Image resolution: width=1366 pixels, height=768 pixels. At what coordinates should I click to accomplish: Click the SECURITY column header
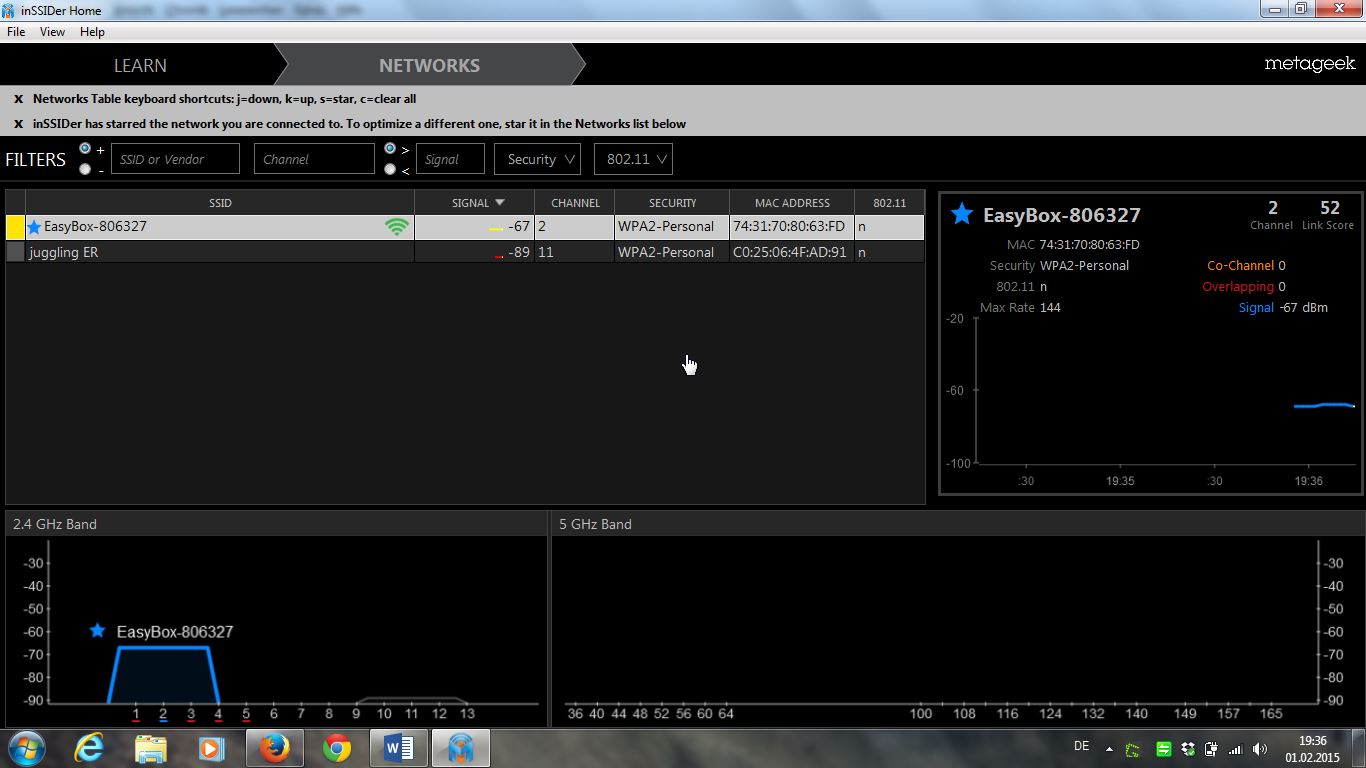coord(672,202)
